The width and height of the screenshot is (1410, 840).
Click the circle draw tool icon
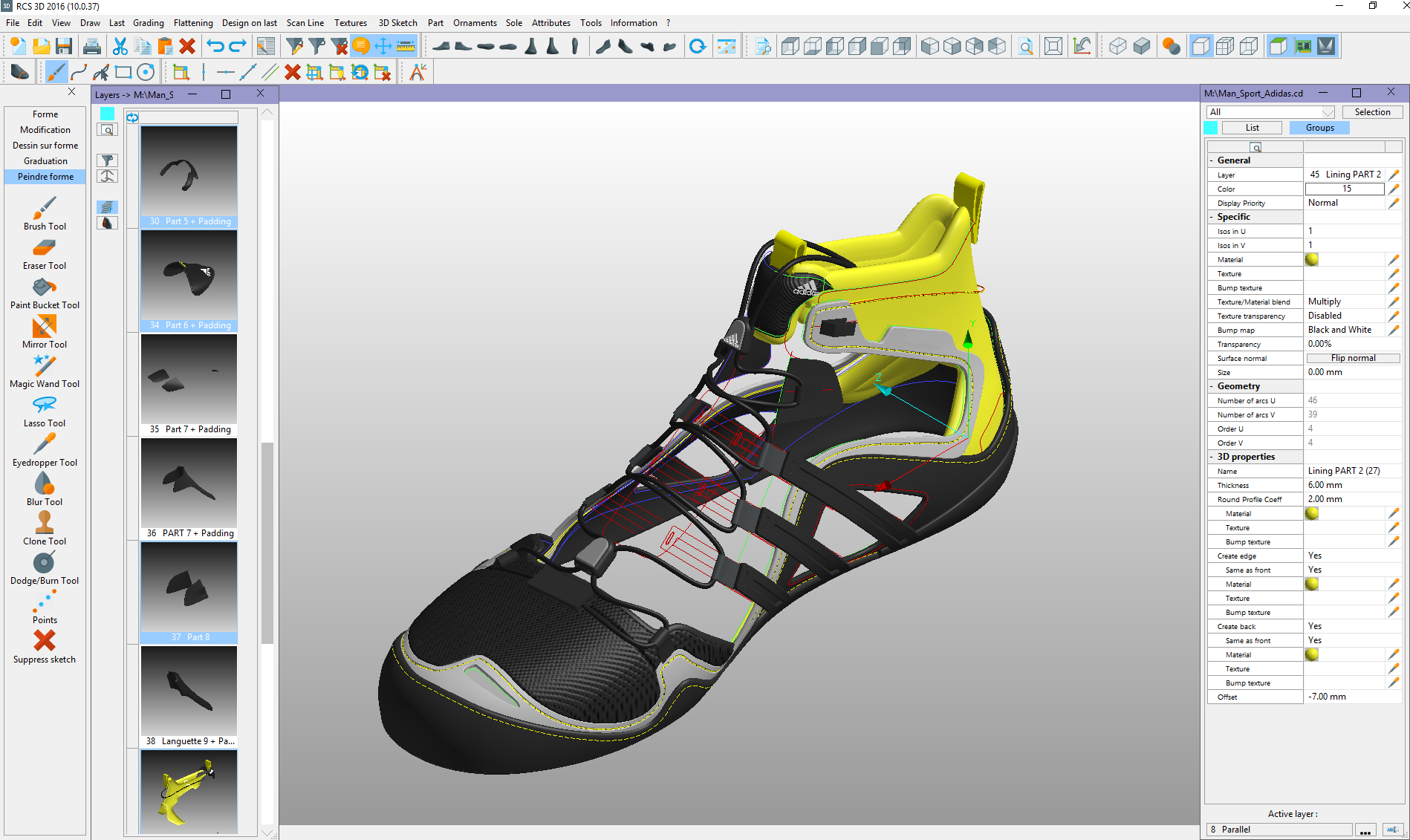pos(146,72)
